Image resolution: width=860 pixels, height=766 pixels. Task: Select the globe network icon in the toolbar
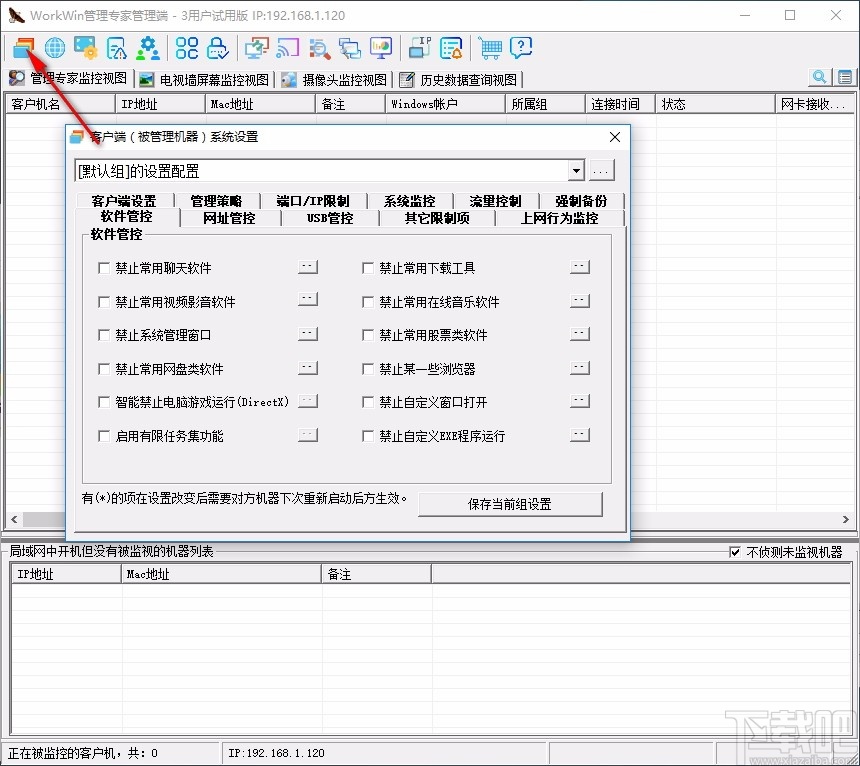click(x=54, y=47)
